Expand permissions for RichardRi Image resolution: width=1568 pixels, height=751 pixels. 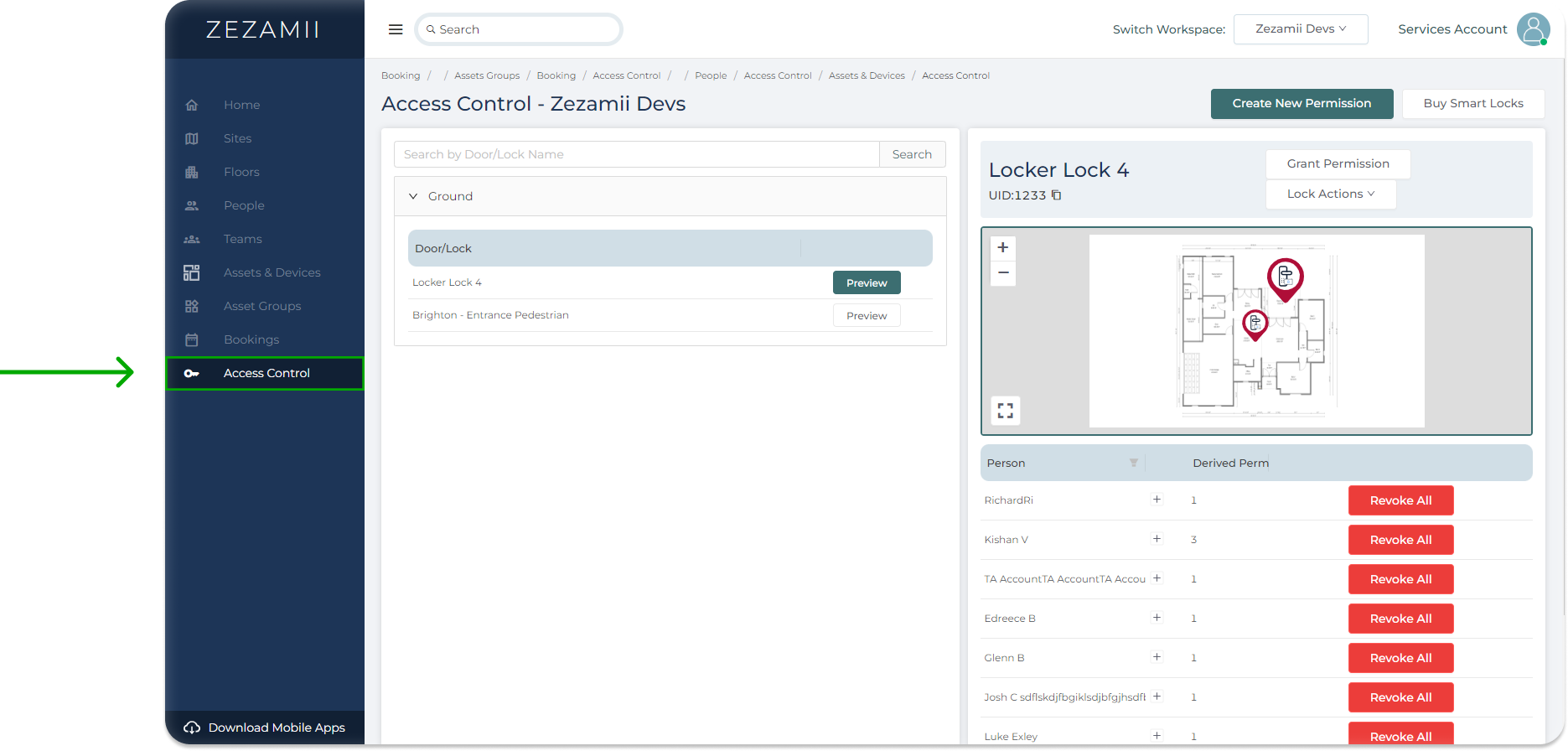[1157, 500]
